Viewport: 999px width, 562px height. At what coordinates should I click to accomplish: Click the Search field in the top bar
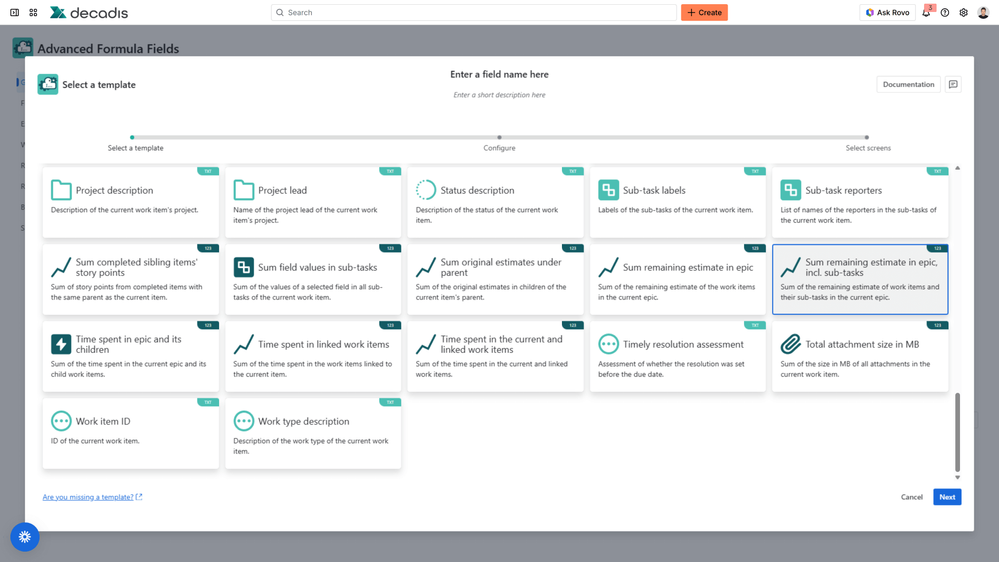[473, 13]
